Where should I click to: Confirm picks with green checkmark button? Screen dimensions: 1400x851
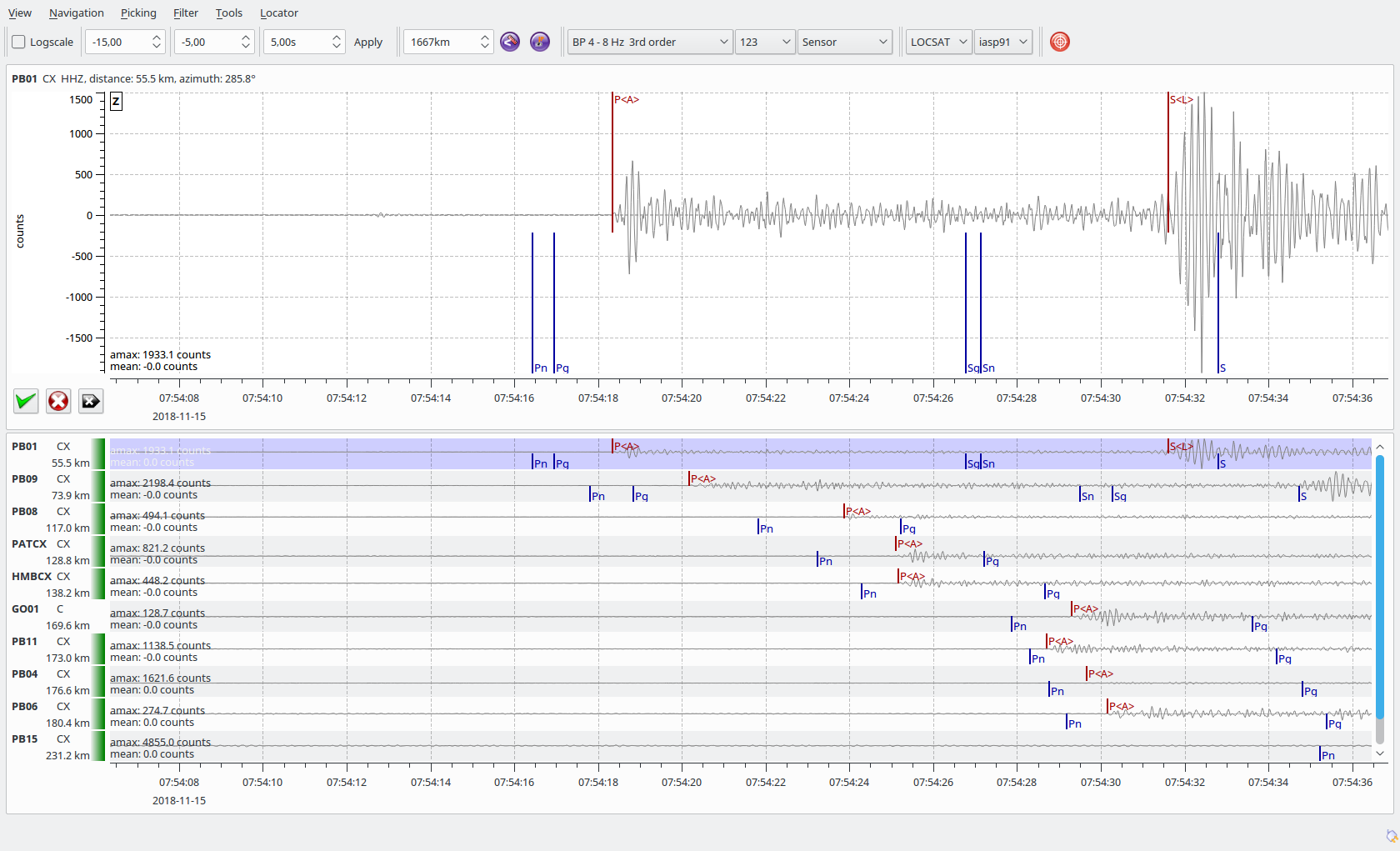26,401
